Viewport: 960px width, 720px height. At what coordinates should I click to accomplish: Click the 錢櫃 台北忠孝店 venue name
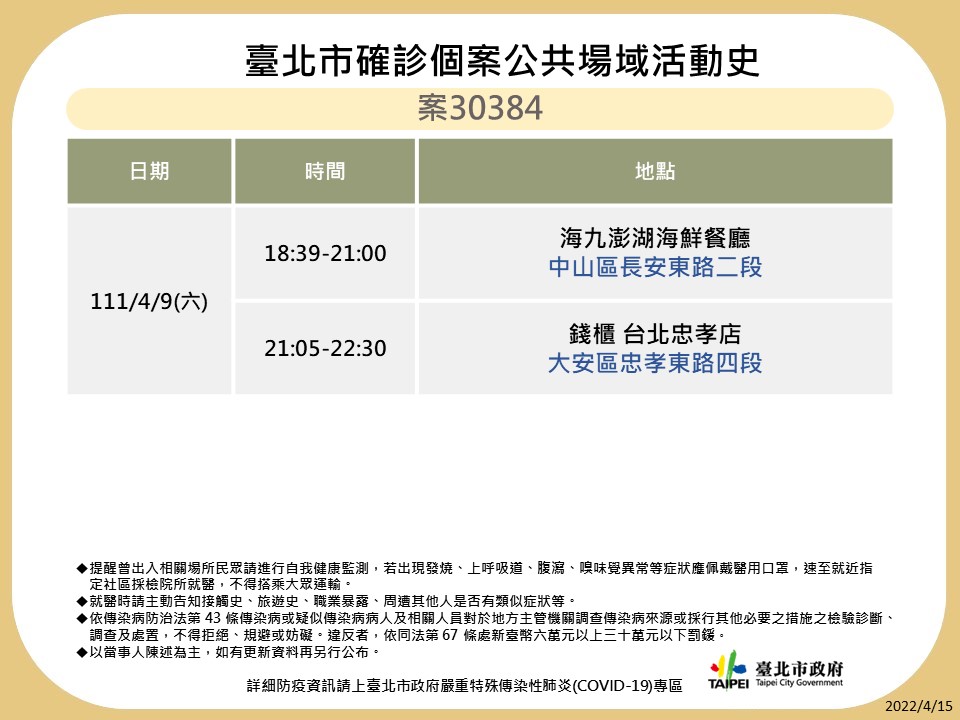655,333
